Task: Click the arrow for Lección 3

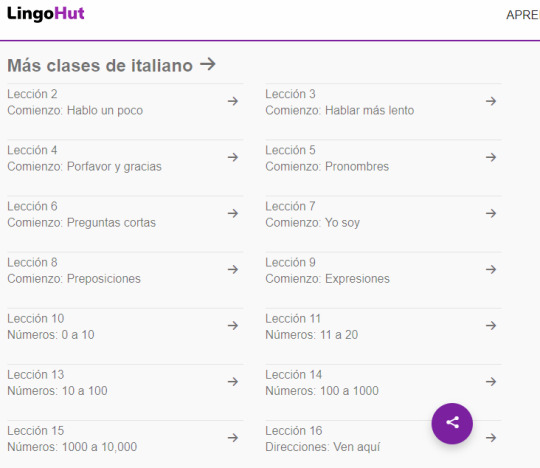Action: point(491,101)
